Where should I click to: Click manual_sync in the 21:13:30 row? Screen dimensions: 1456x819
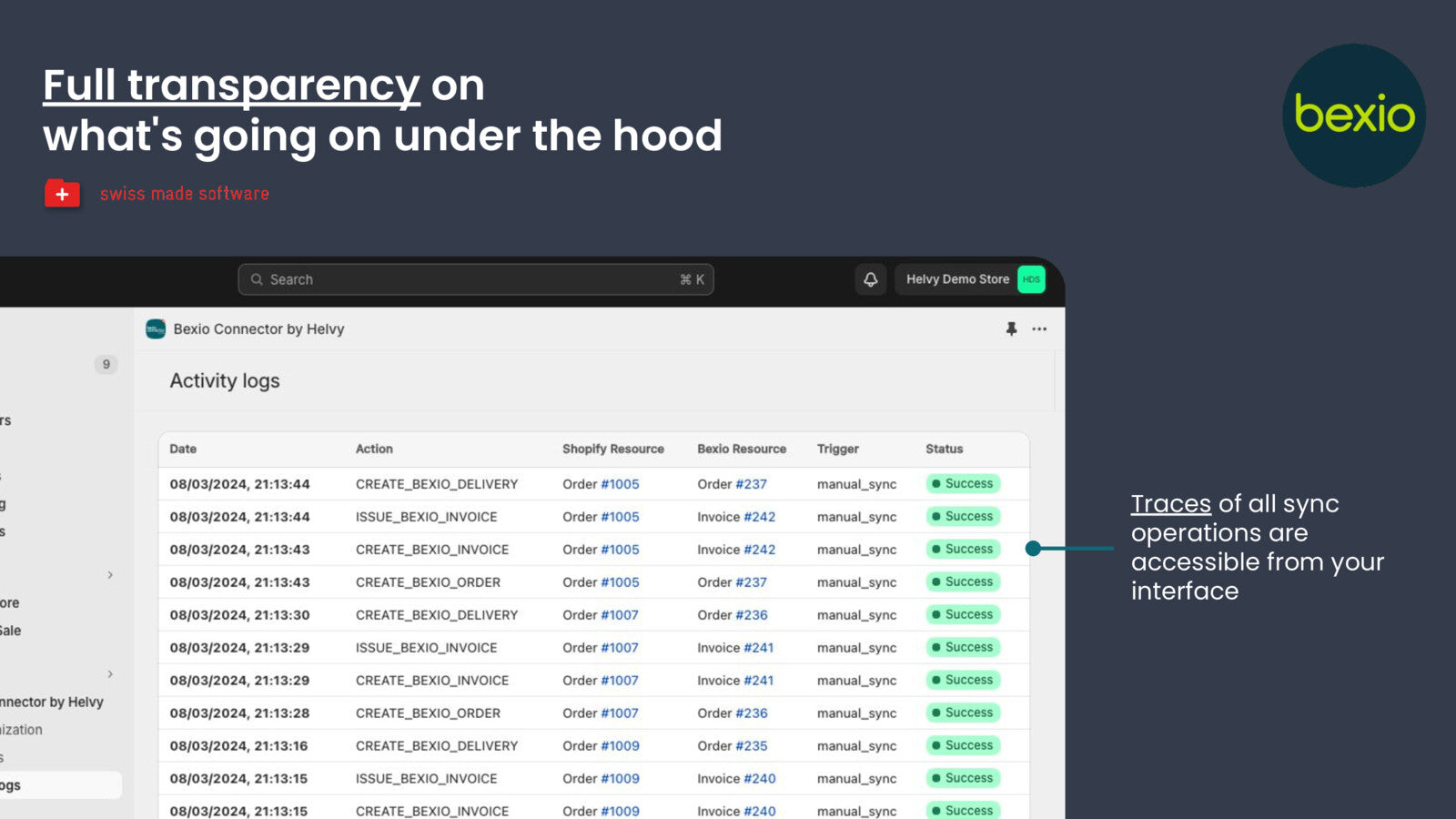pyautogui.click(x=856, y=615)
